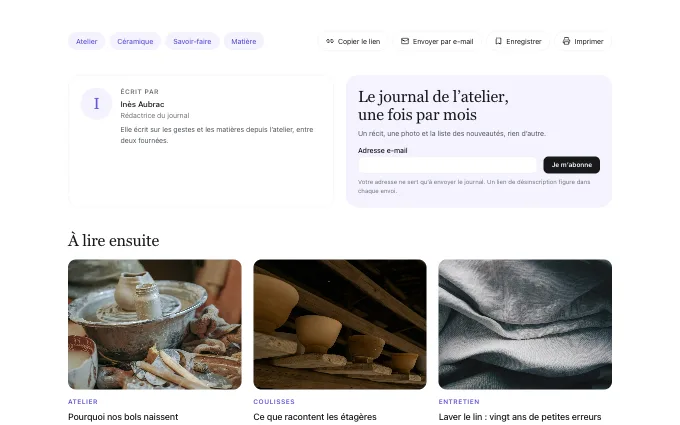
Task: Focus the Adresse e-mail input field
Action: 447,165
